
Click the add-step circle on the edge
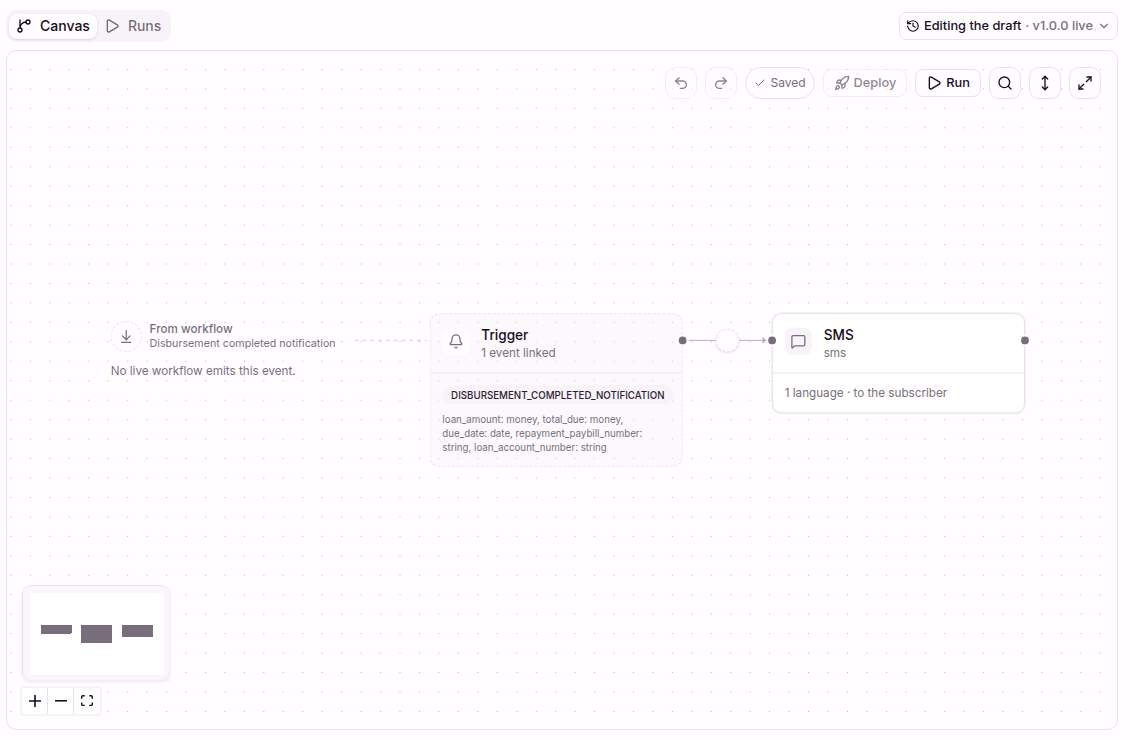(x=727, y=340)
